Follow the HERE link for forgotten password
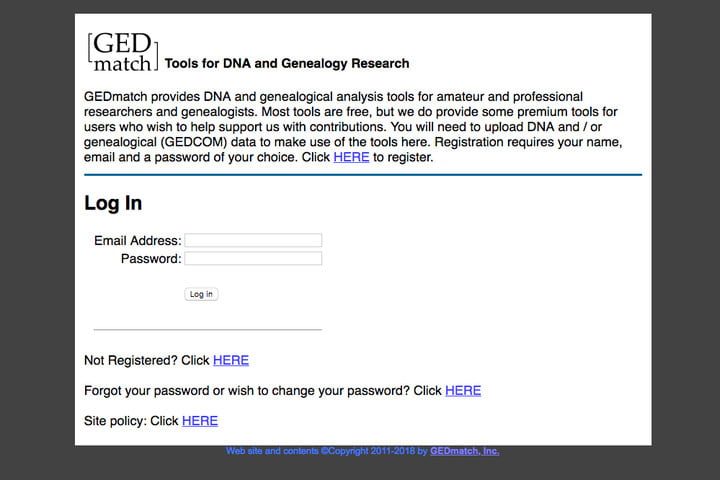Viewport: 720px width, 480px height. tap(463, 390)
